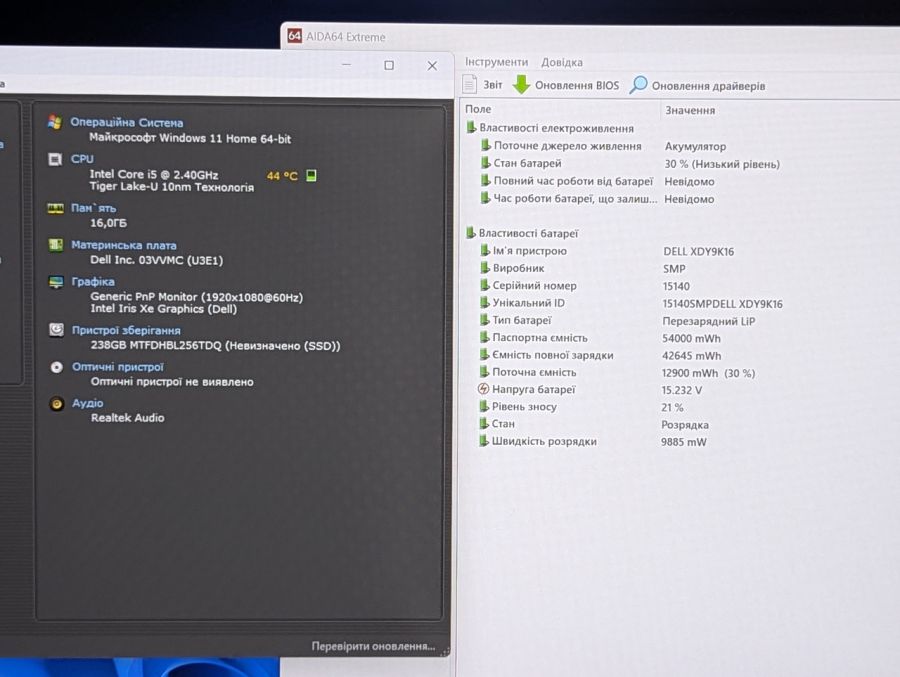Click the icon beside Повний час роботи від батареї
The width and height of the screenshot is (900, 677).
(x=486, y=180)
